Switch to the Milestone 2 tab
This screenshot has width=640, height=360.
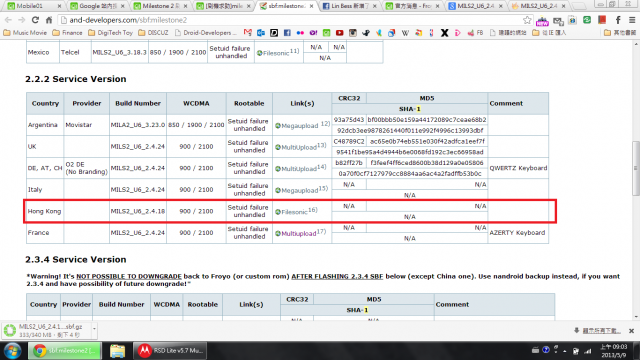[x=160, y=6]
